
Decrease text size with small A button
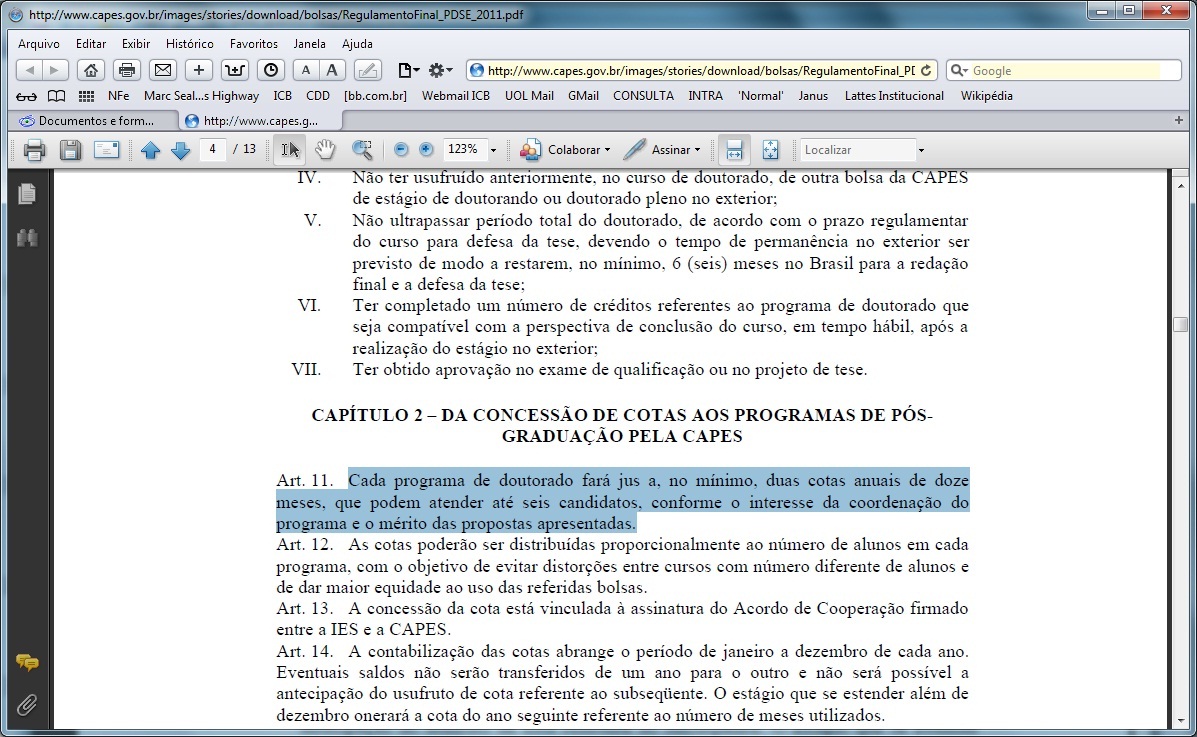point(305,70)
